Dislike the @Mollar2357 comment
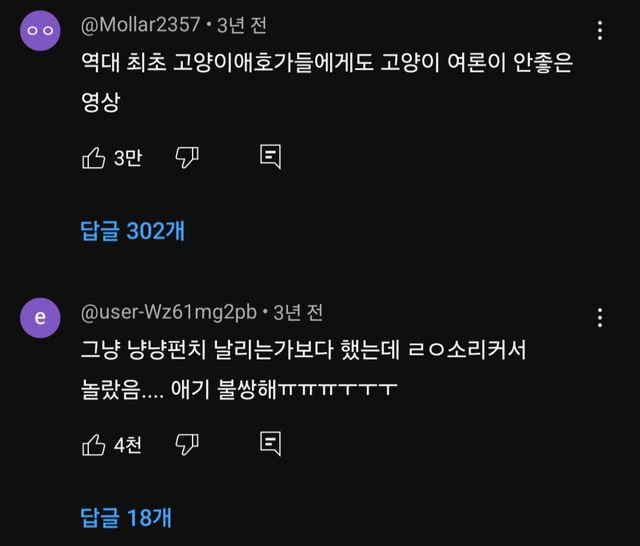The height and width of the screenshot is (546, 640). [x=187, y=157]
